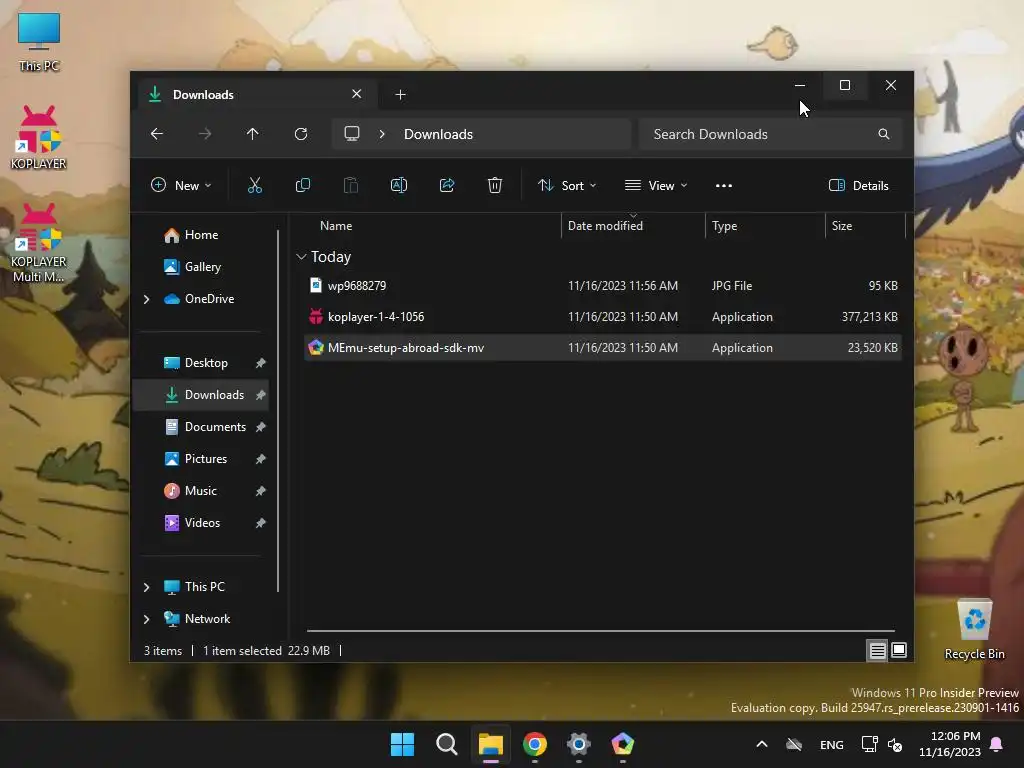Expand the This PC tree node
The image size is (1024, 768).
146,587
